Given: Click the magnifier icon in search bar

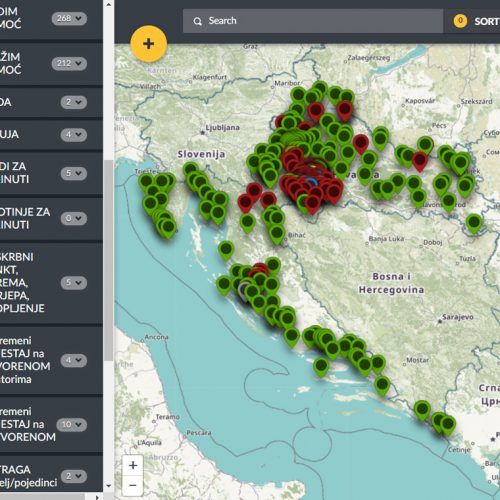Looking at the screenshot, I should [x=197, y=21].
